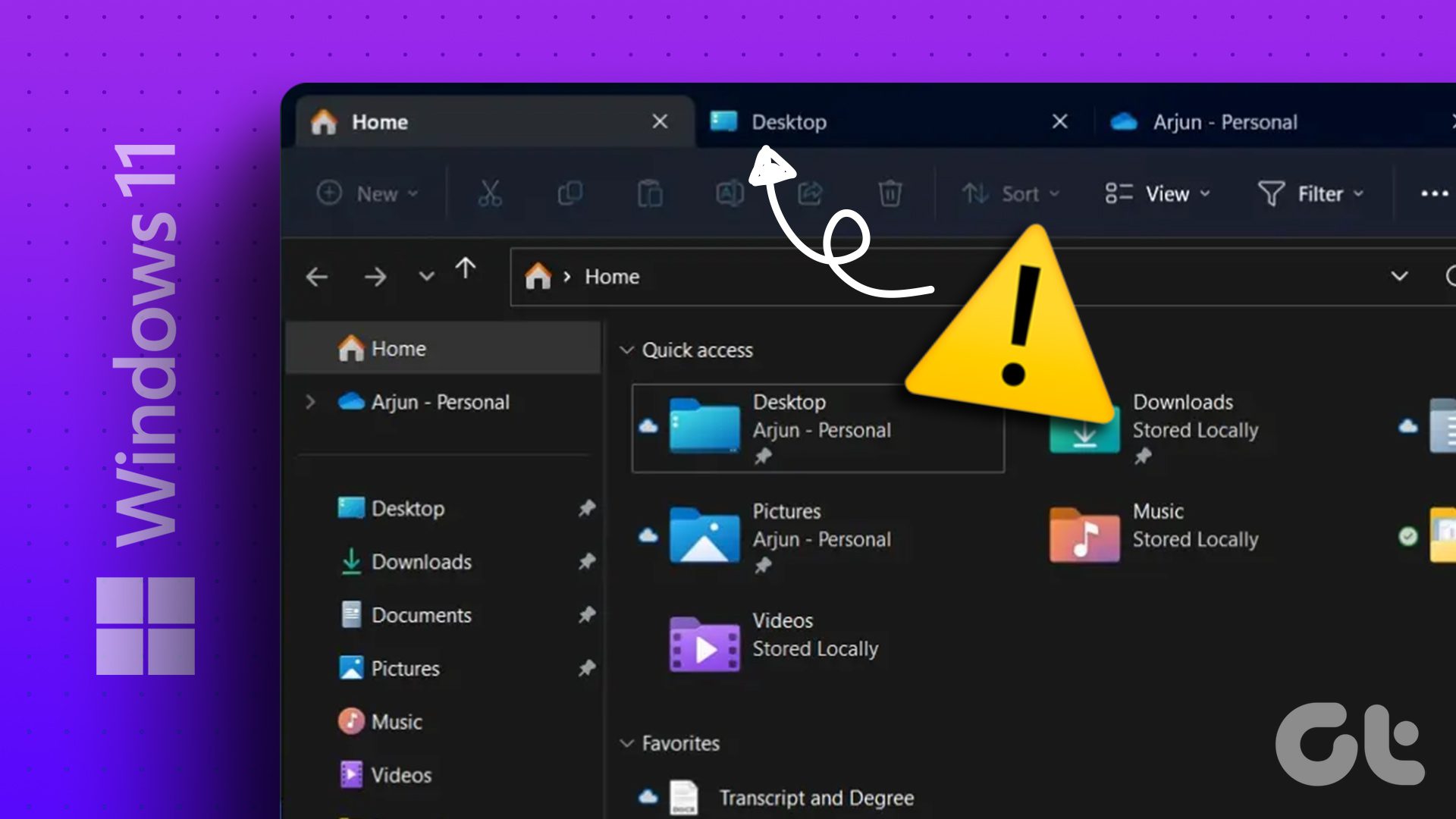
Task: Expand the Arjun - Personal sidebar tree
Action: pyautogui.click(x=309, y=402)
